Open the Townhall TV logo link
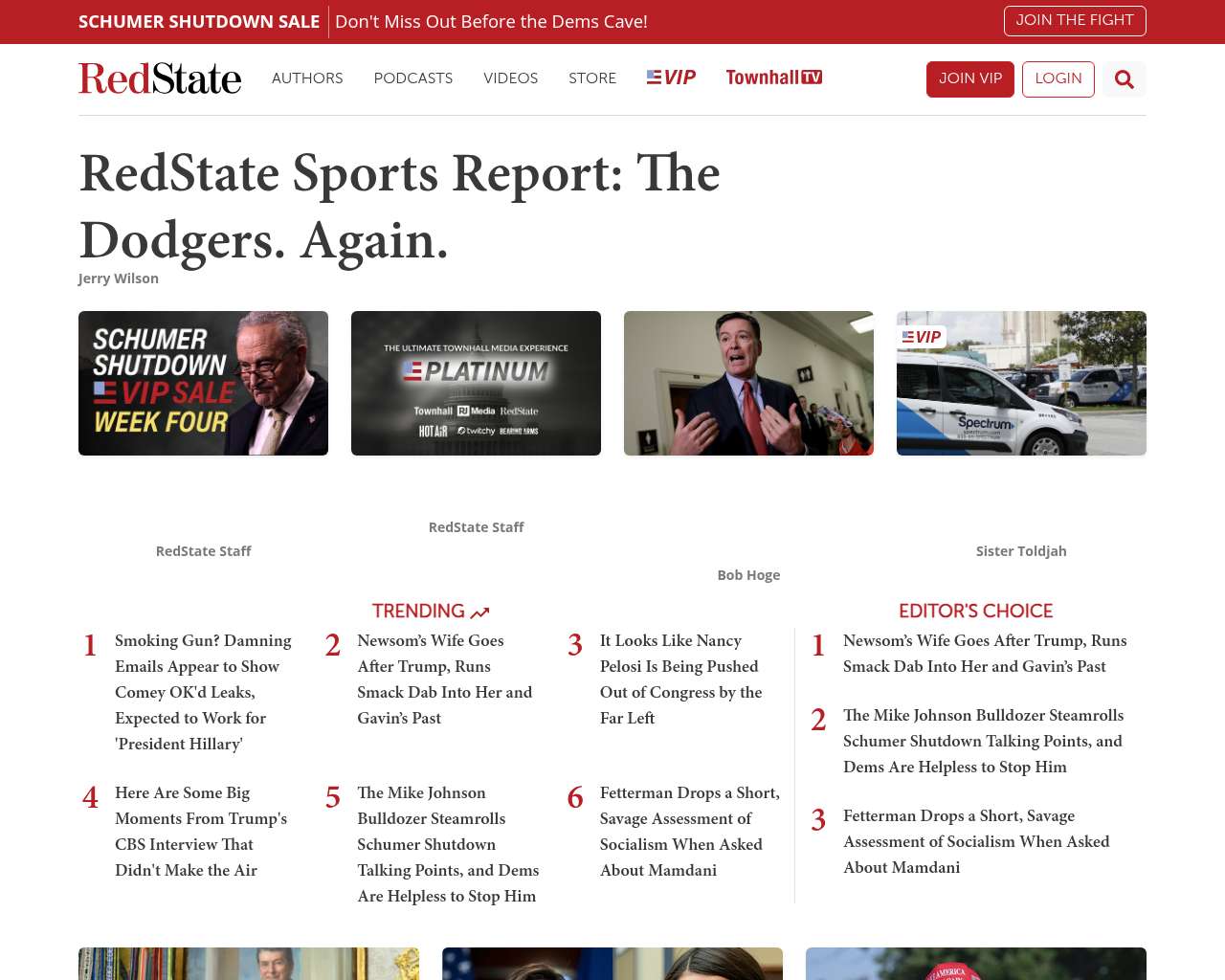 (774, 78)
